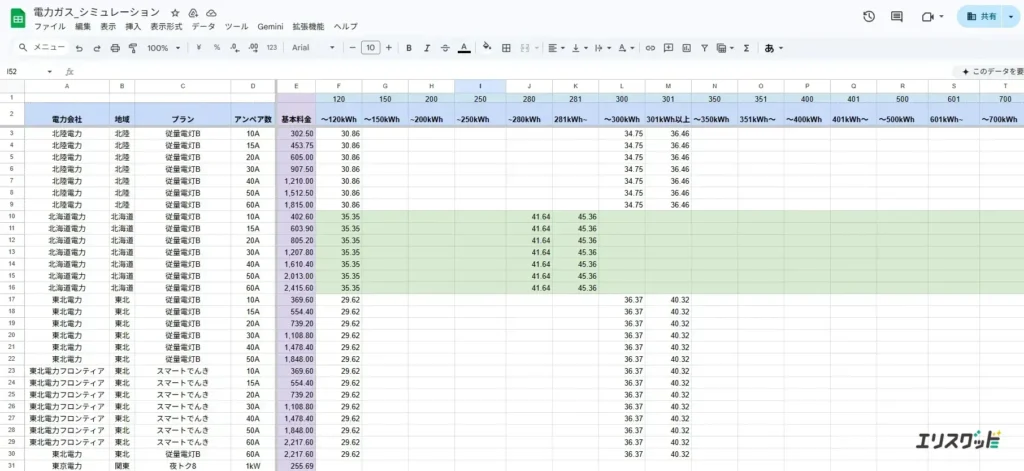Open the share options arrow

tap(1012, 16)
